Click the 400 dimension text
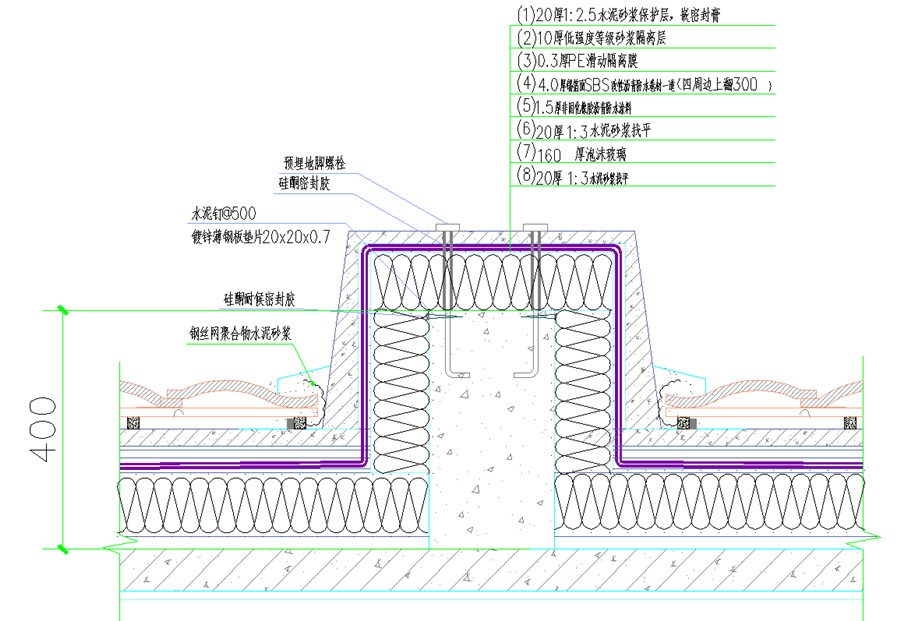The width and height of the screenshot is (900, 621). pyautogui.click(x=42, y=429)
